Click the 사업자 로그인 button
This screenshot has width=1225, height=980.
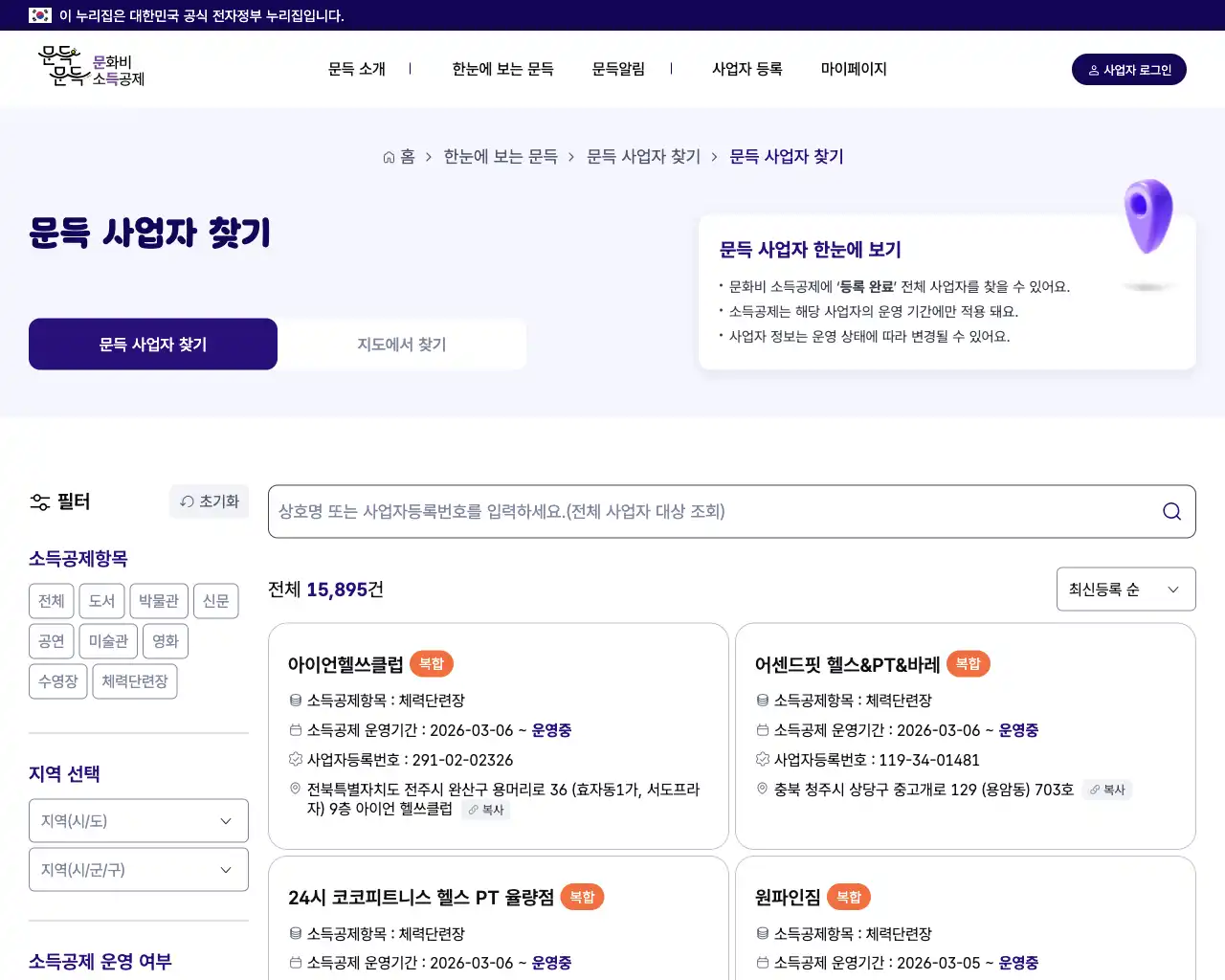pos(1128,69)
